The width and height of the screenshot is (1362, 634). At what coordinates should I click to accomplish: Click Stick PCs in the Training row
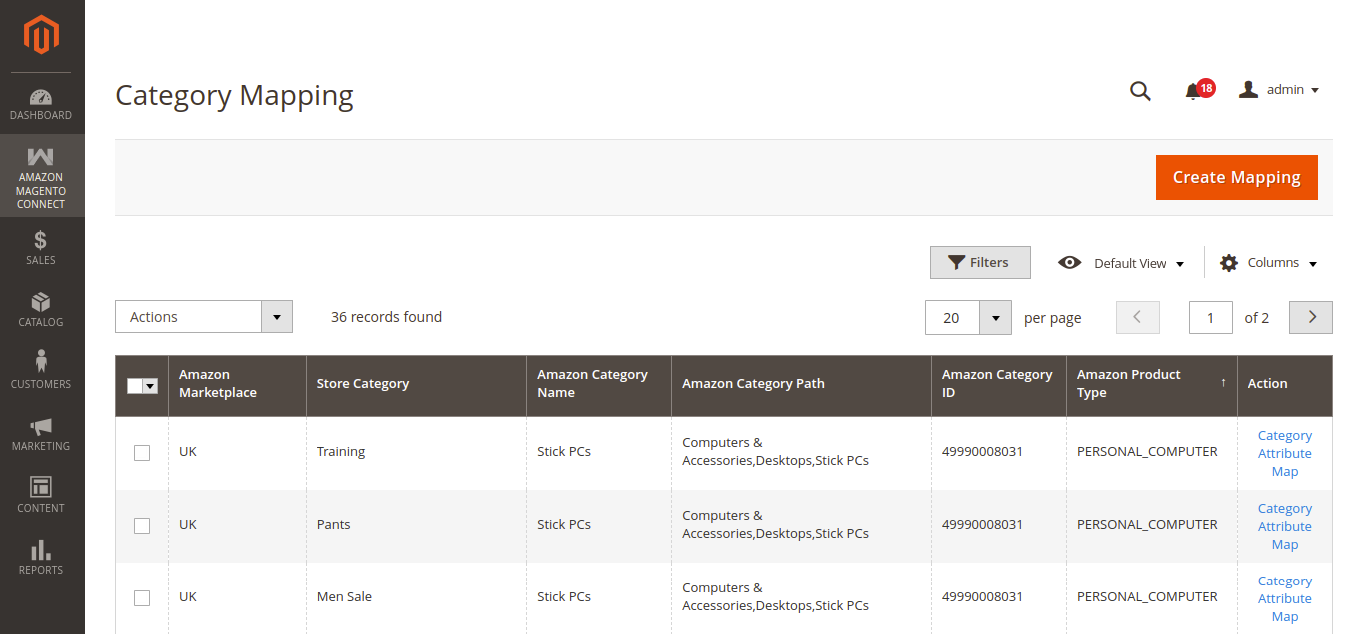click(564, 452)
